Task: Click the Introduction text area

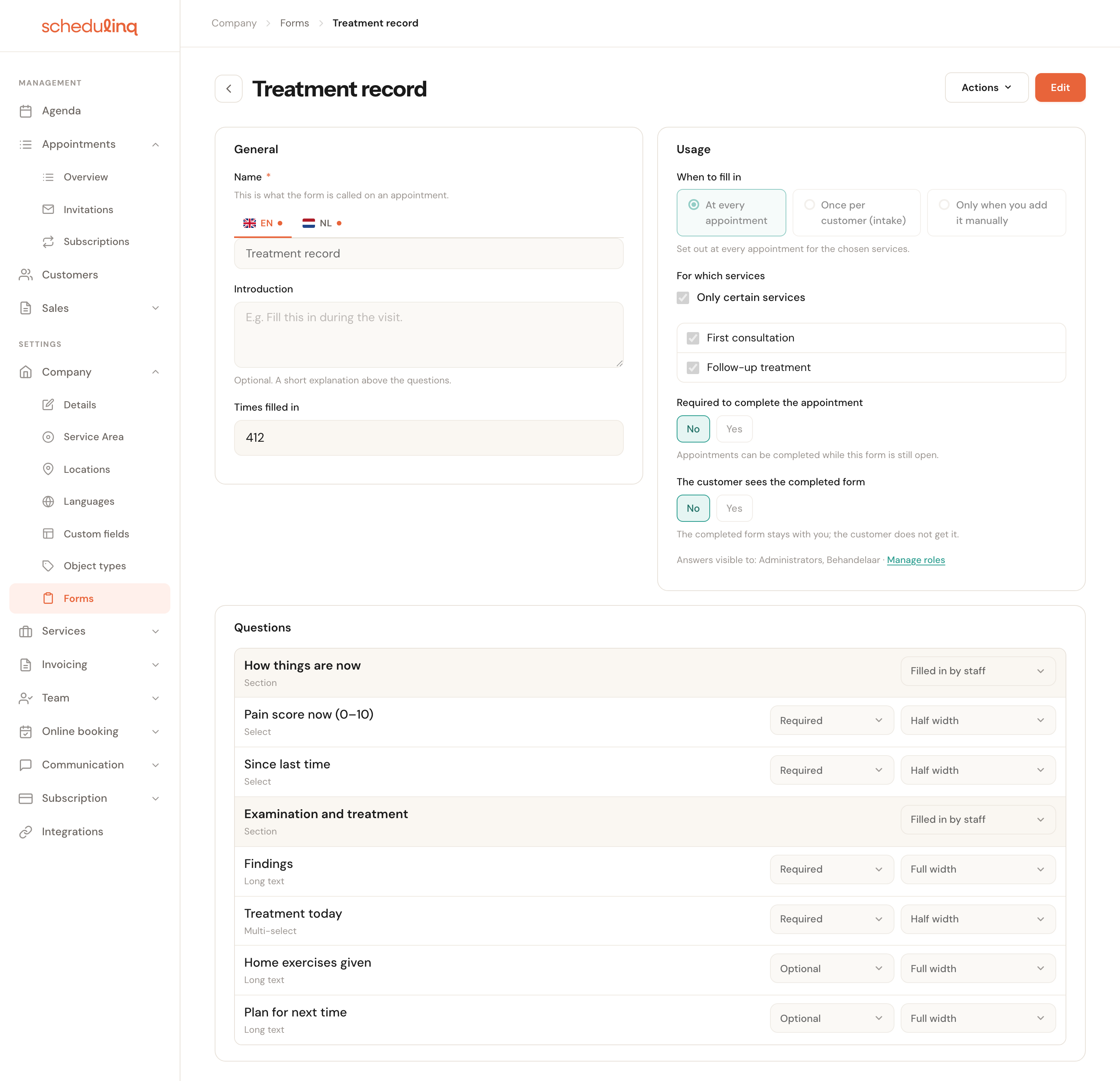Action: point(429,335)
